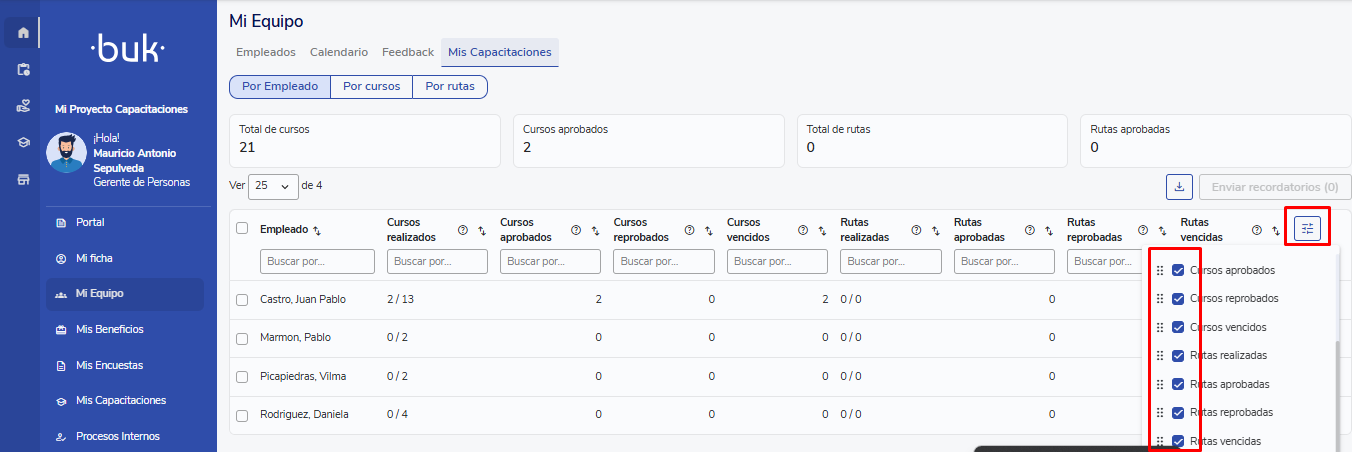
Task: Select the checkbox for Castro, Juan Pablo
Action: coord(242,300)
